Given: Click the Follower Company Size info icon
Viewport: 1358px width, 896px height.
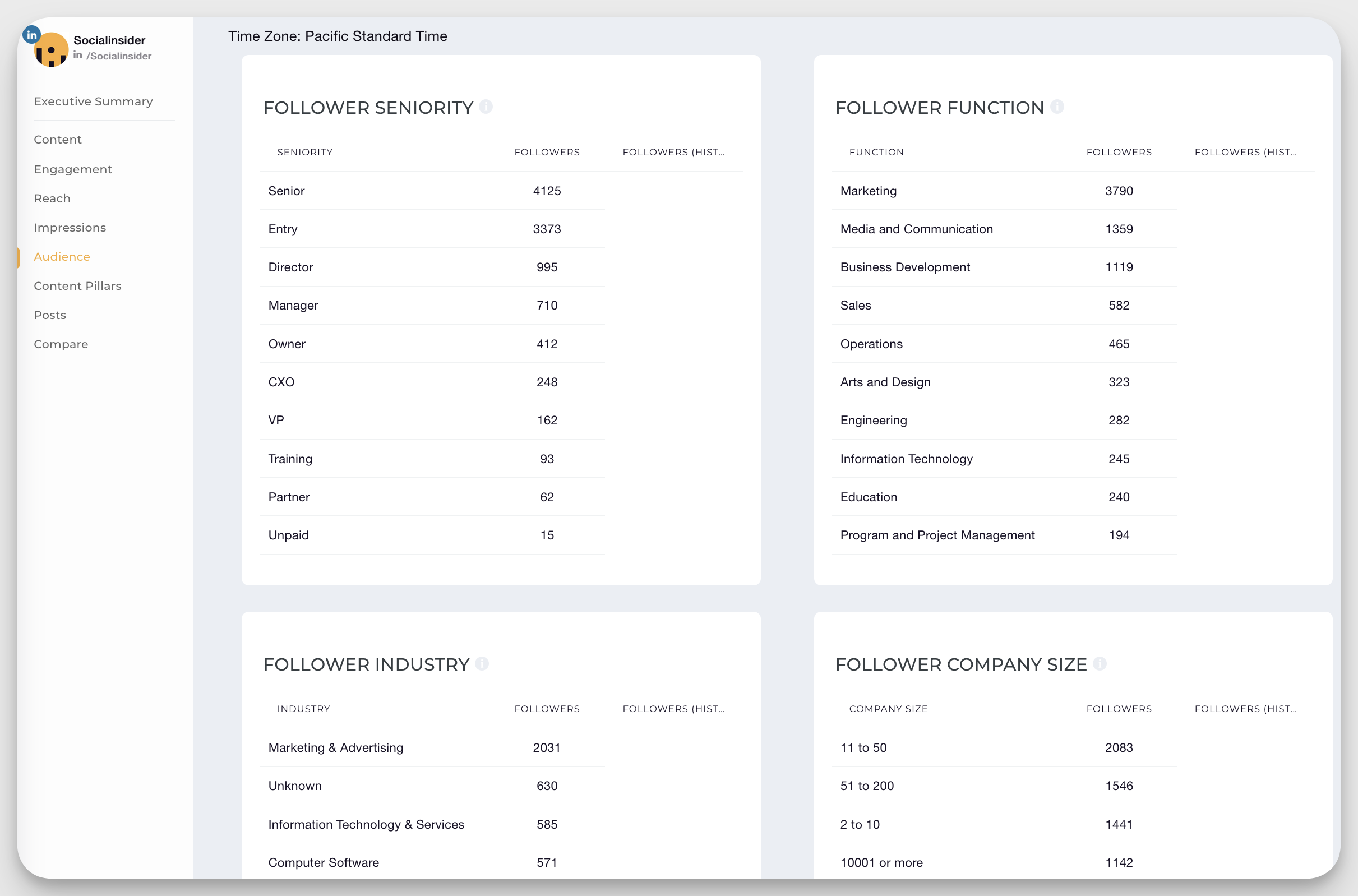Looking at the screenshot, I should coord(1100,663).
